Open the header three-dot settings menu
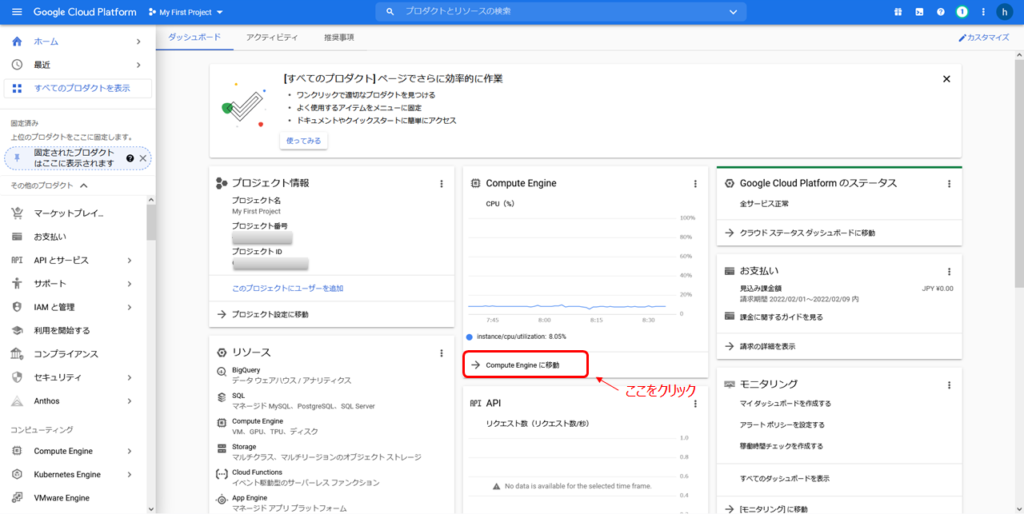 tap(982, 11)
